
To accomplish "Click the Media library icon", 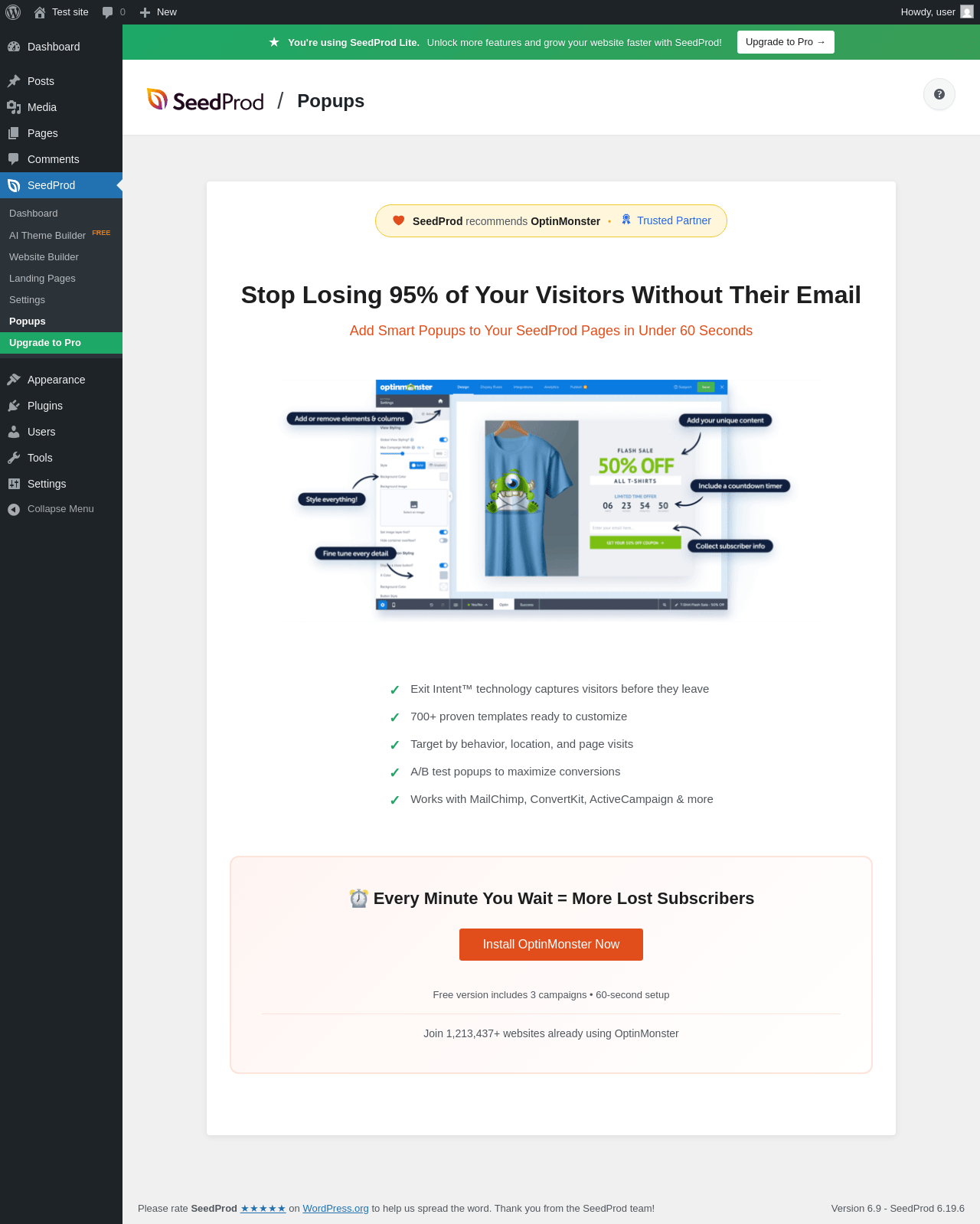I will click(x=14, y=107).
